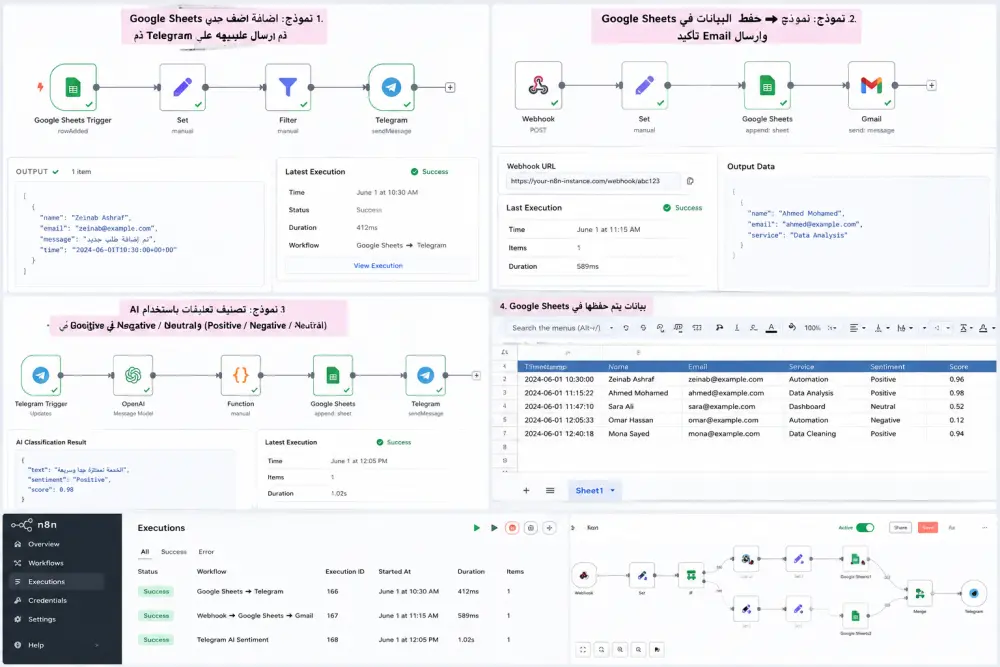This screenshot has height=667, width=1000.
Task: Click the fill color bucket in Sheets toolbar
Action: coord(791,327)
